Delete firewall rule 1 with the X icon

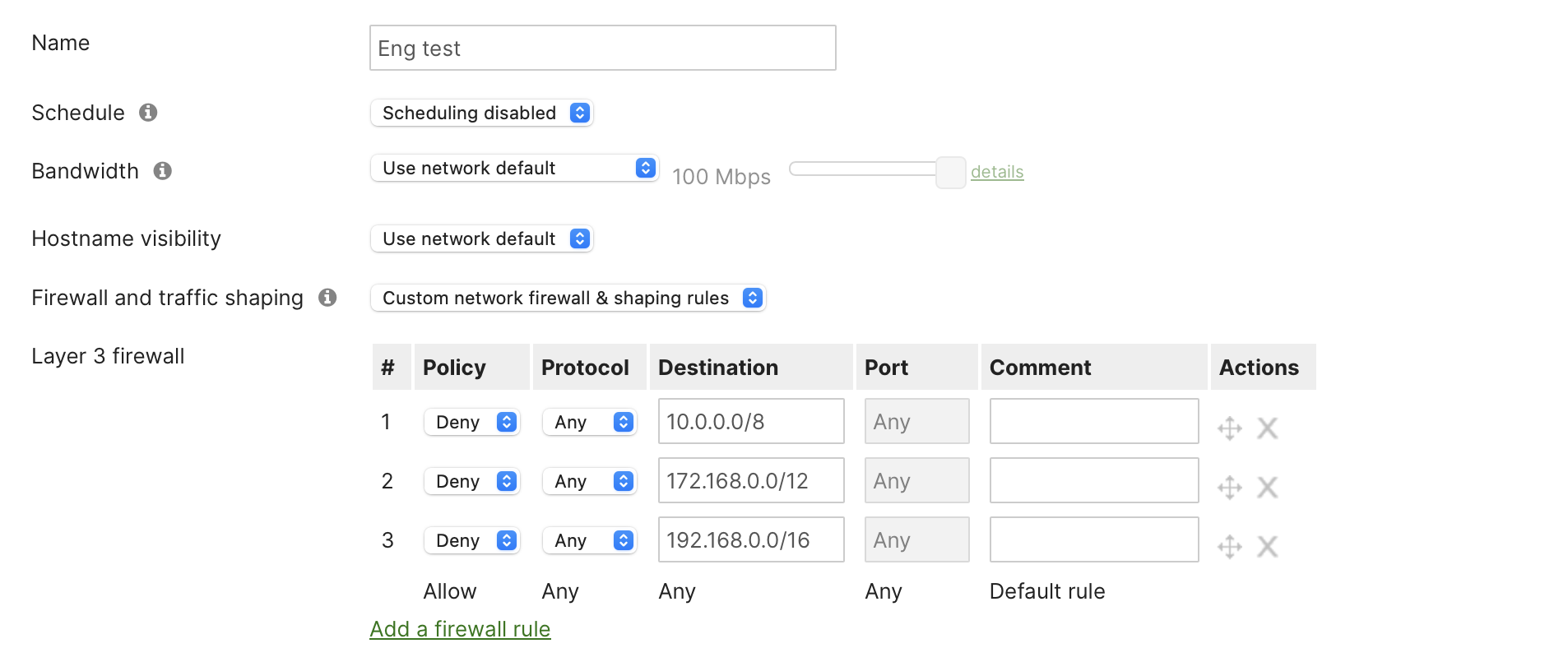point(1267,428)
